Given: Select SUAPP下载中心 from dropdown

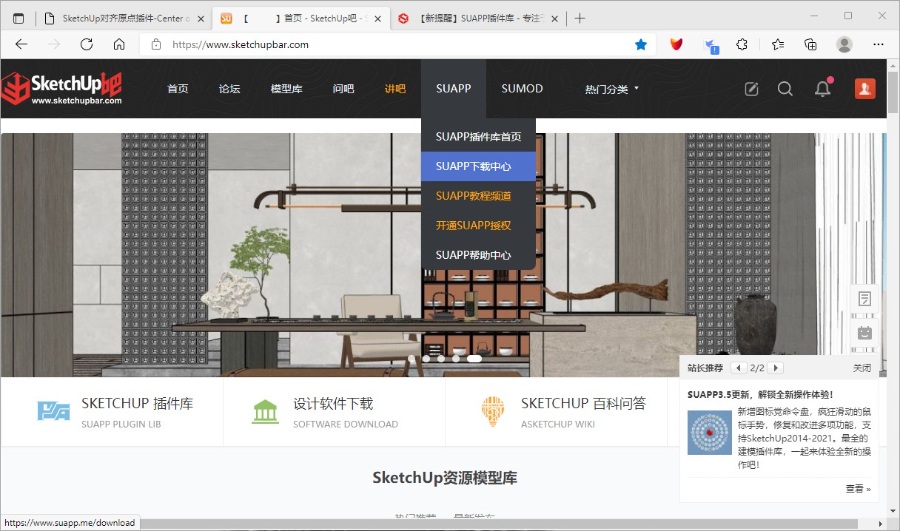Looking at the screenshot, I should coord(478,166).
